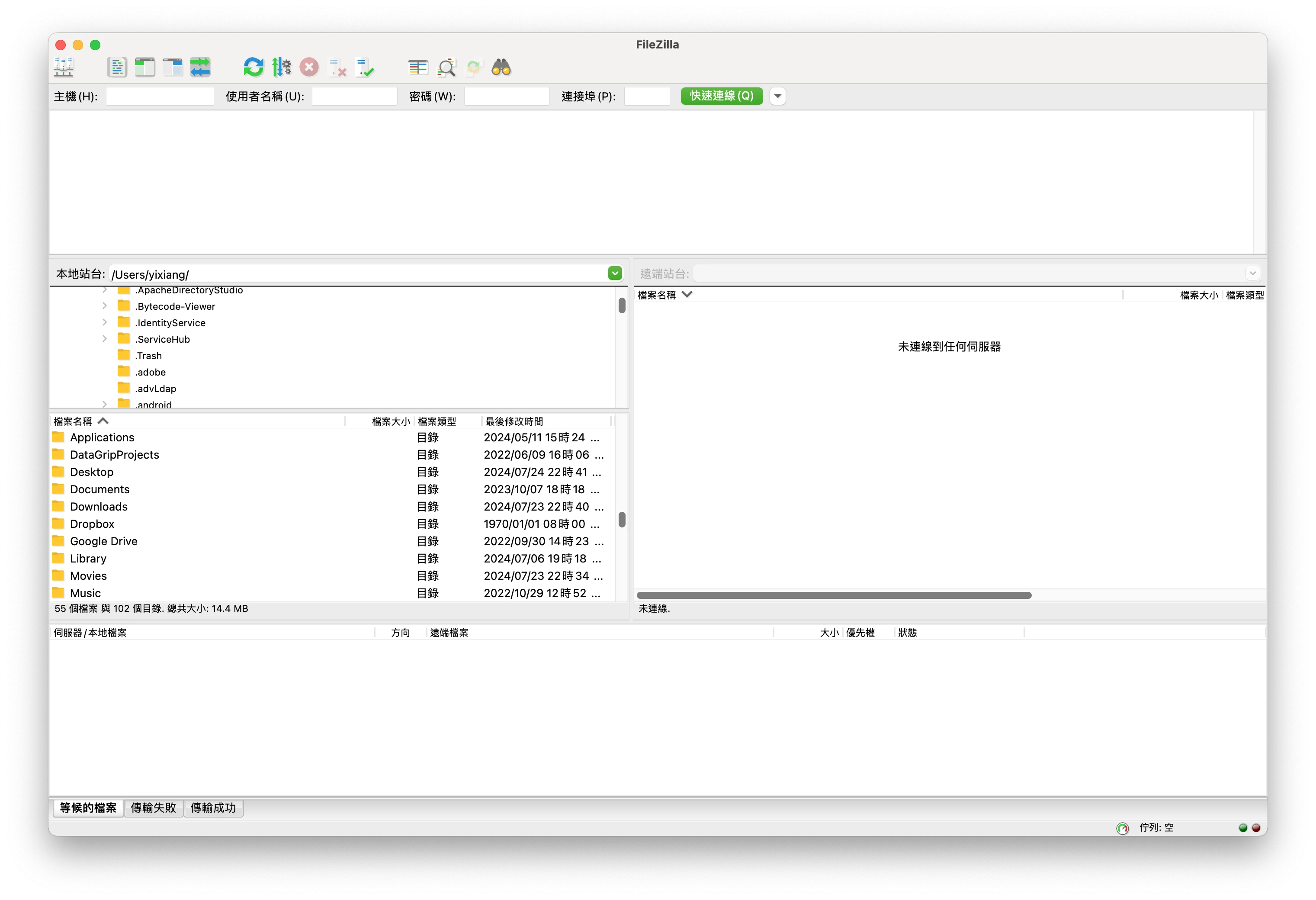Click the process queue icon
This screenshot has height=900, width=1316.
(282, 67)
